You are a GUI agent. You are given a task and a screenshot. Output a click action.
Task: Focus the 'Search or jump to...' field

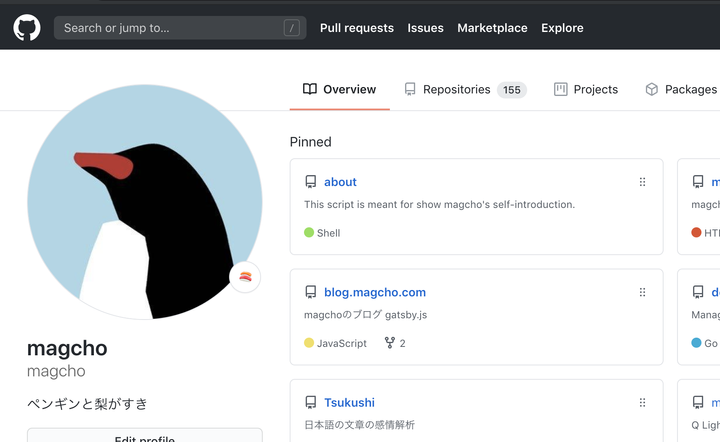180,28
